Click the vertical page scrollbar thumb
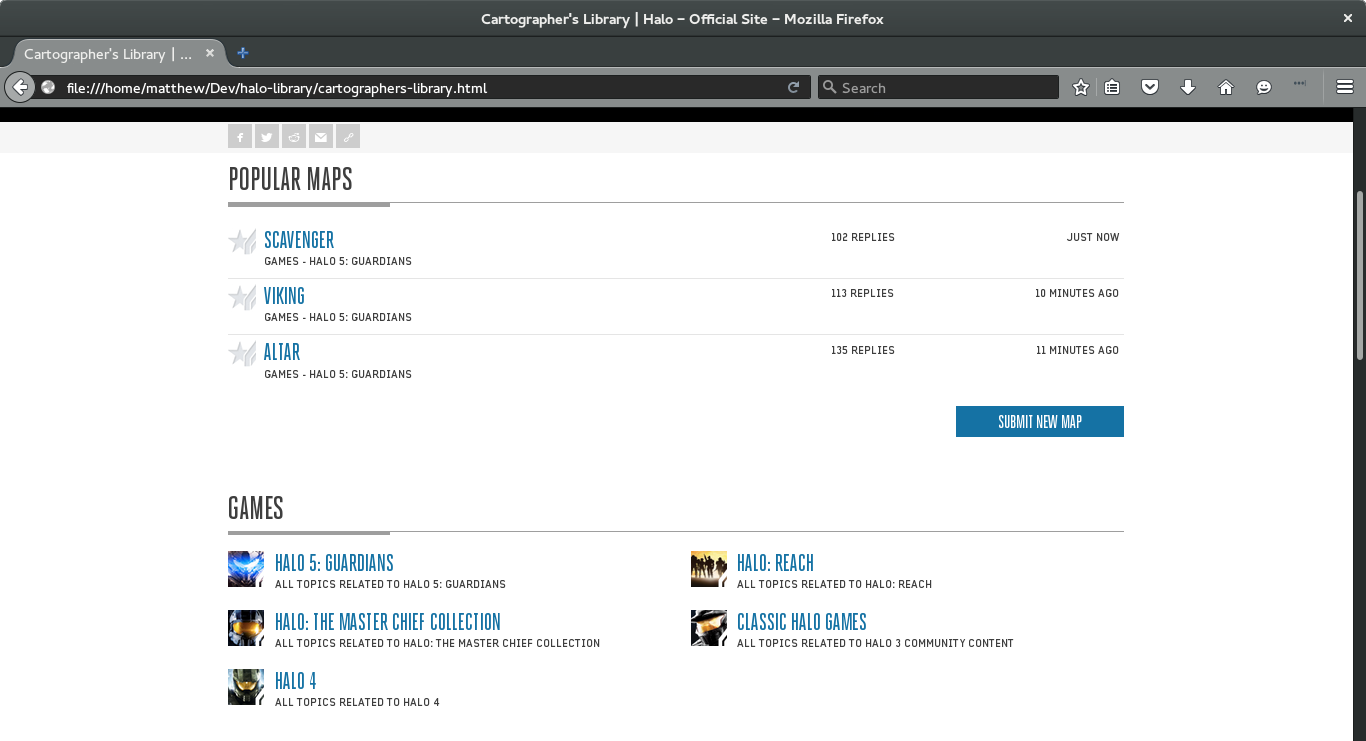This screenshot has width=1366, height=741. click(x=1360, y=275)
